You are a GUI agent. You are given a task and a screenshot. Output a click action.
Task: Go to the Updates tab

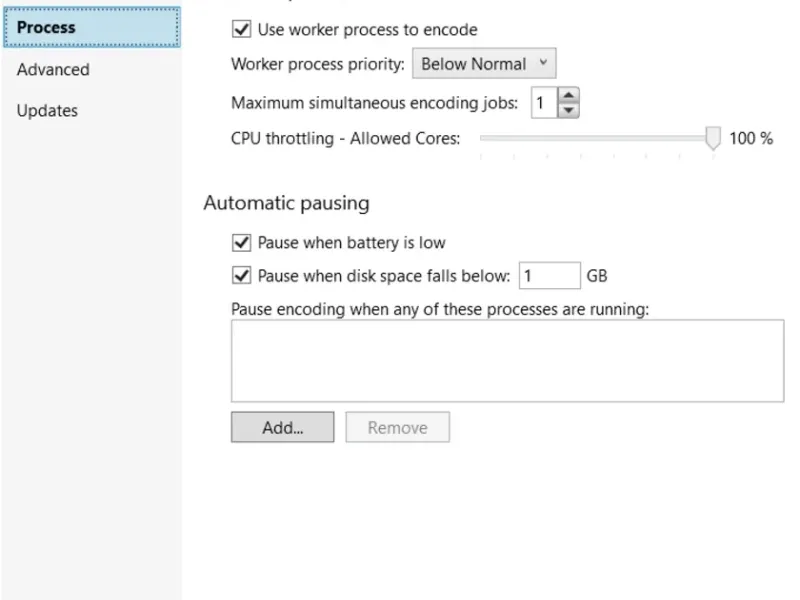click(47, 111)
